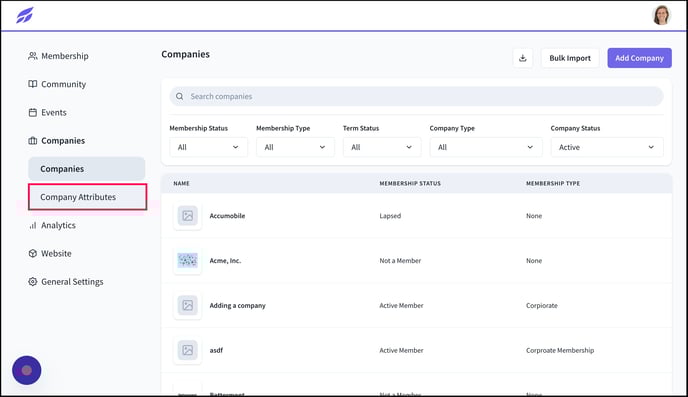
Task: Click Corpiorate membership type cell
Action: (541, 305)
